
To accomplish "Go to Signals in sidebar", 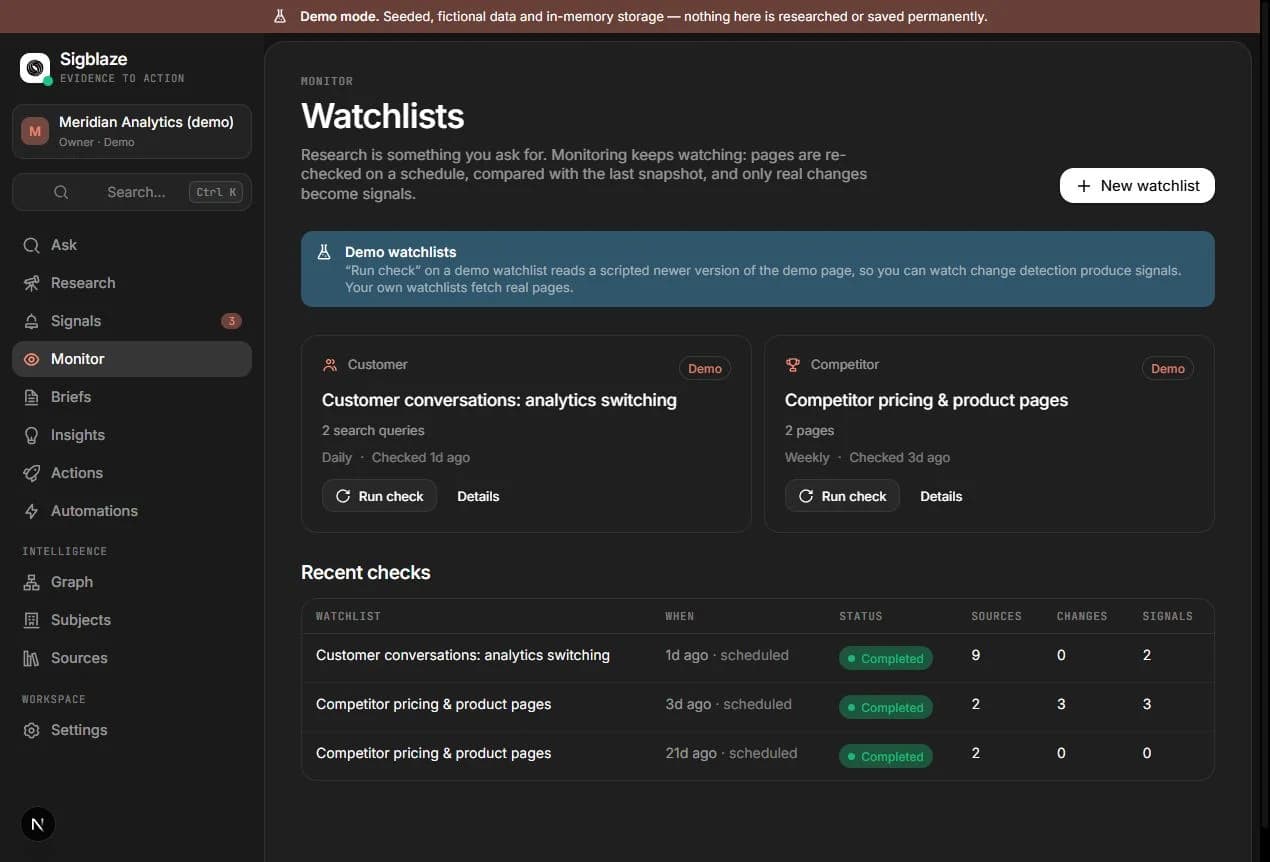I will click(x=132, y=321).
